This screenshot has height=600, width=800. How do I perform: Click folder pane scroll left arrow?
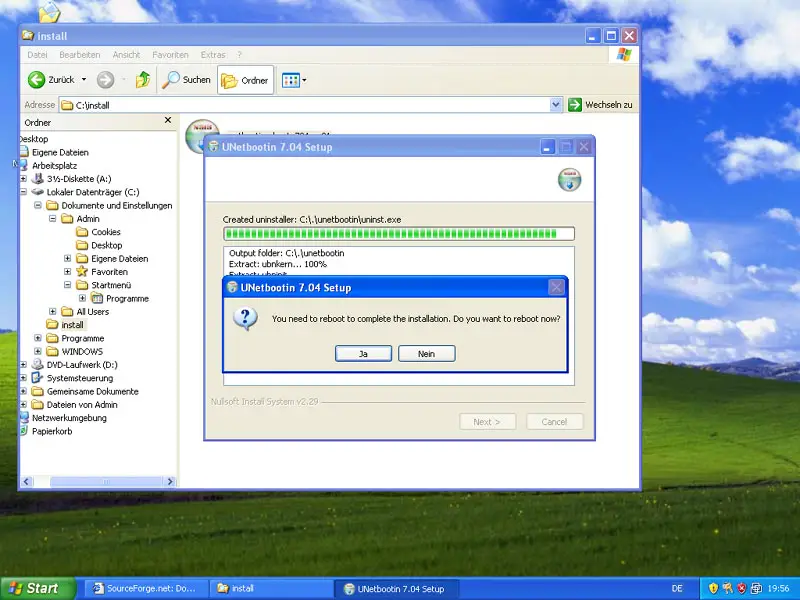click(x=27, y=482)
